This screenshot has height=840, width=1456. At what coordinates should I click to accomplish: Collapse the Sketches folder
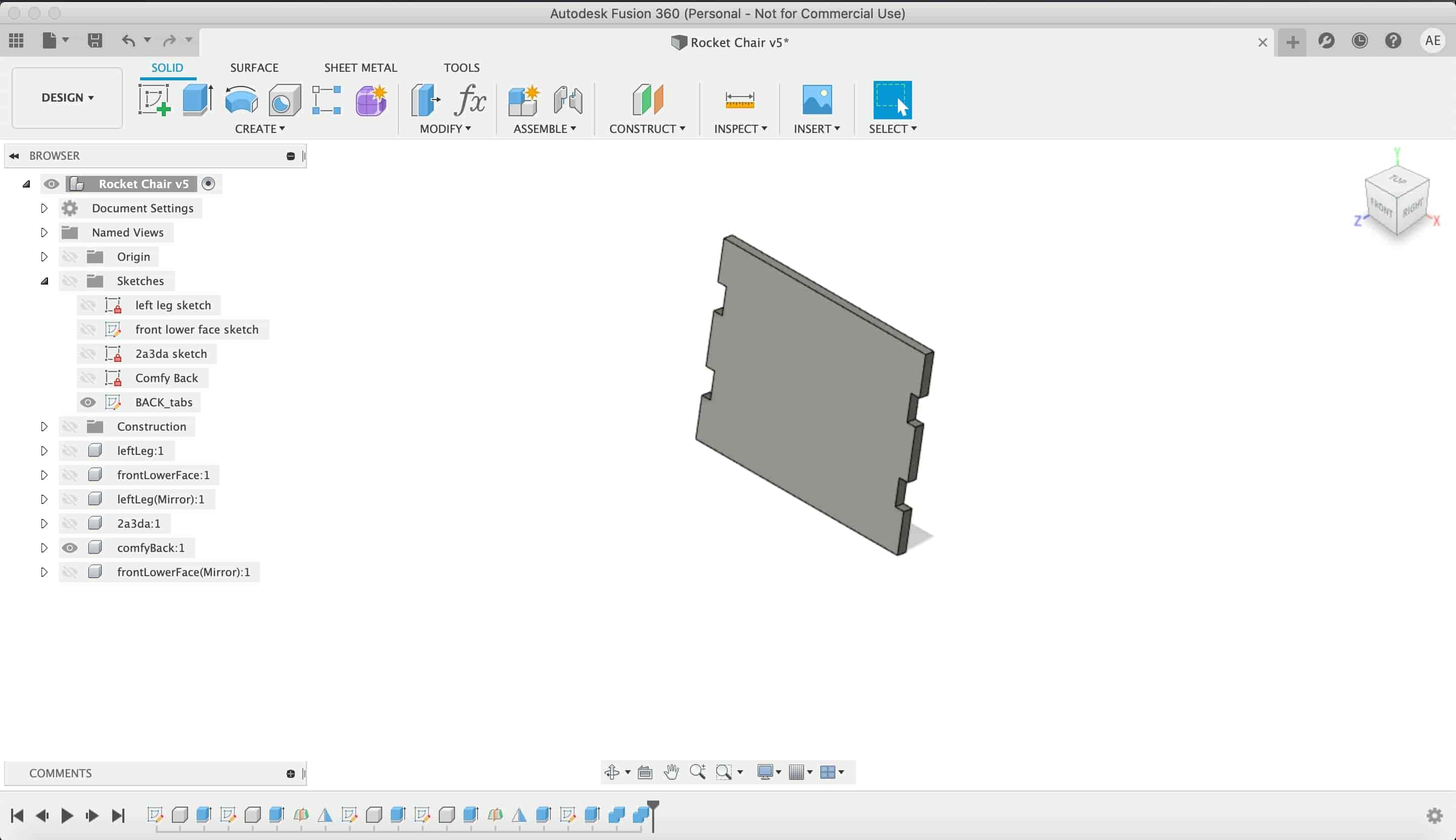tap(44, 281)
